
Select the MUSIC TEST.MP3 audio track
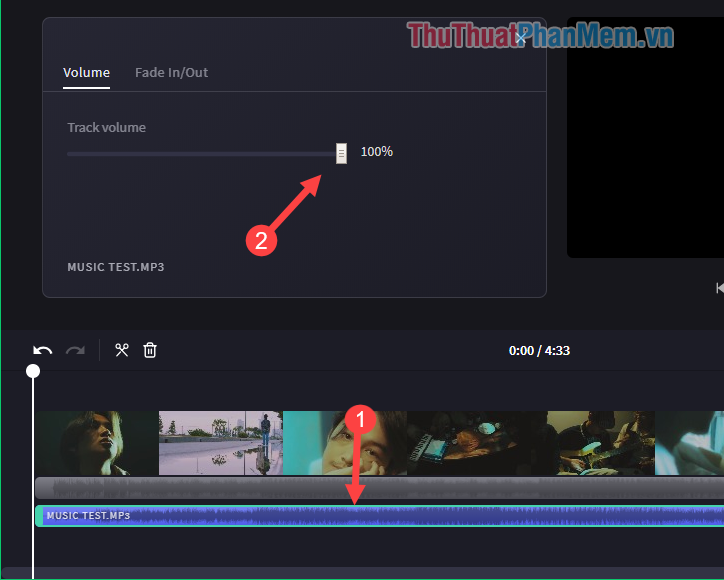(x=380, y=516)
